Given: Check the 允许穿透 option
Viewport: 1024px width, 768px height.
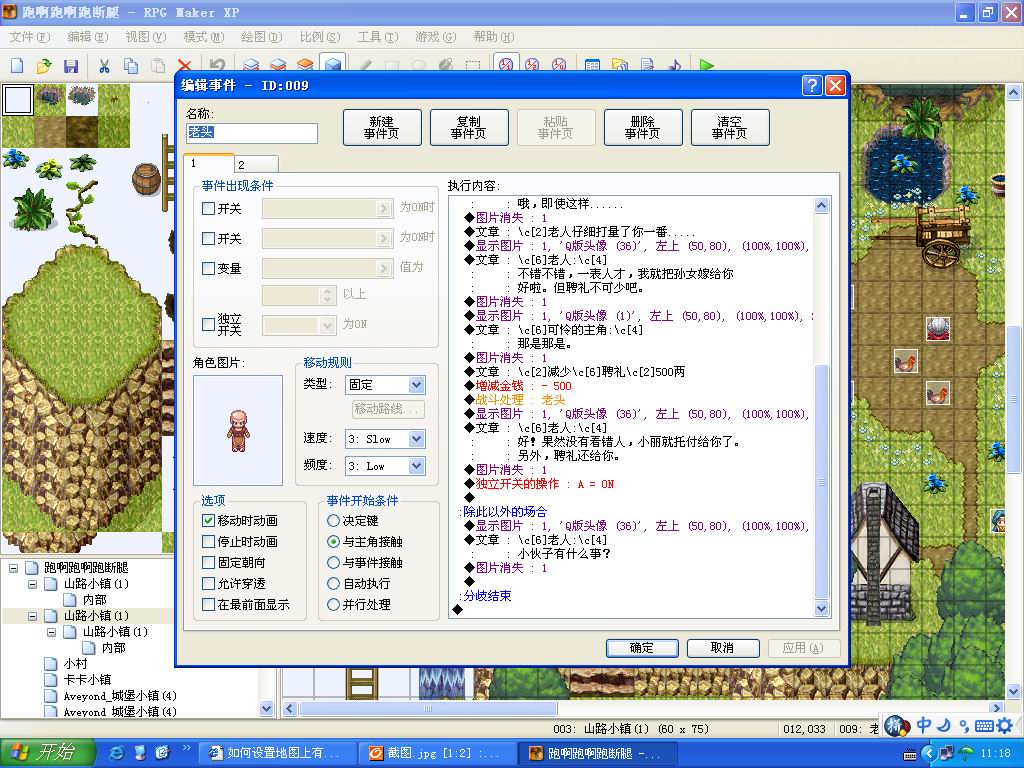Looking at the screenshot, I should (208, 583).
